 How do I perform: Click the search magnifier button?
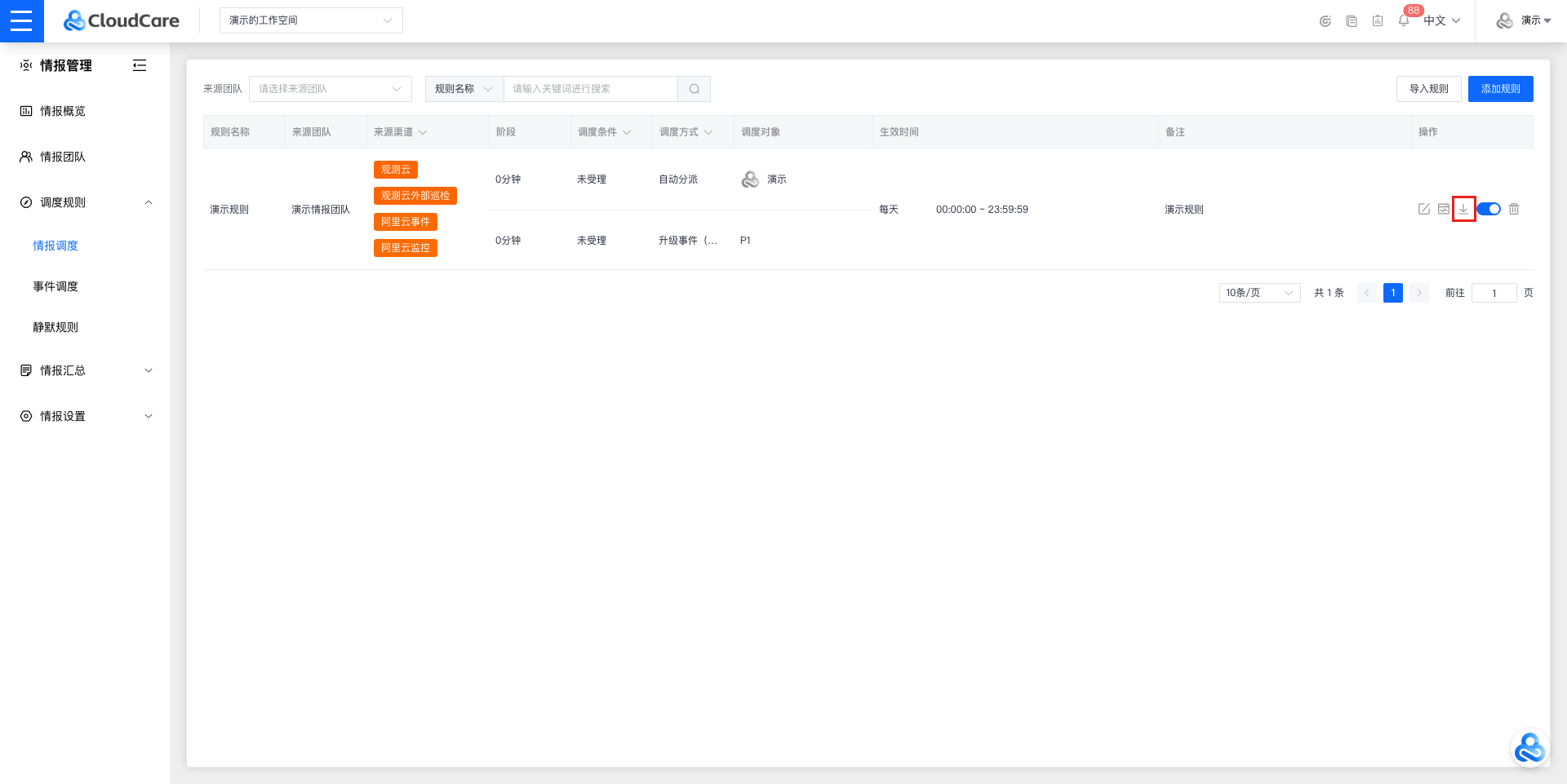pos(694,89)
